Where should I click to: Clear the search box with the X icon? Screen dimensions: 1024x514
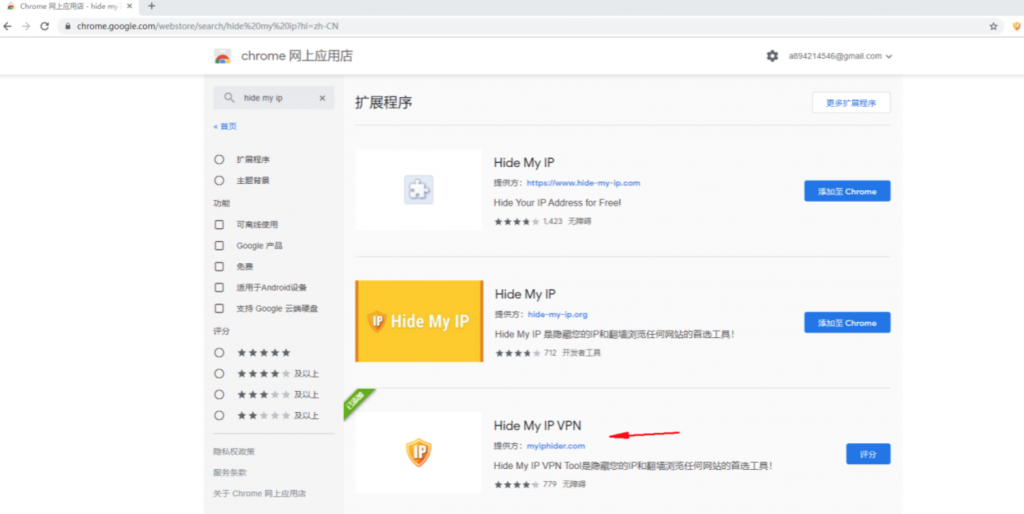coord(322,98)
